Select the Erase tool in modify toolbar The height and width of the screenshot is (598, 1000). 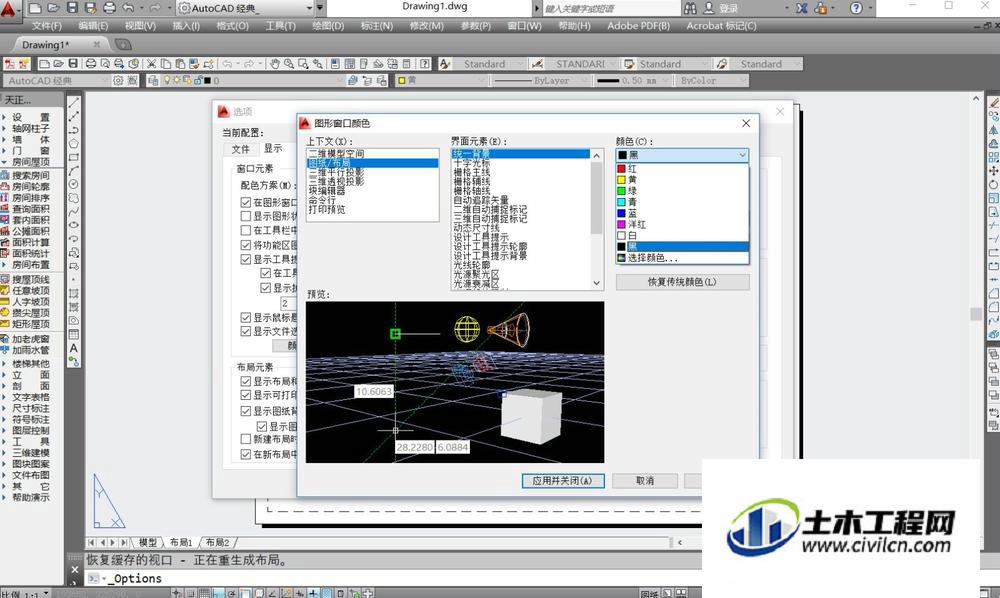pos(994,102)
